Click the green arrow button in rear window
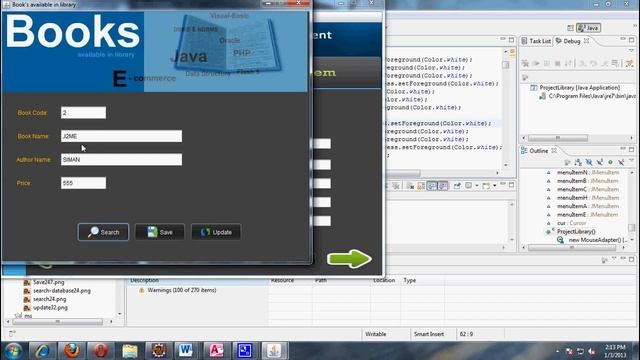 tap(349, 259)
